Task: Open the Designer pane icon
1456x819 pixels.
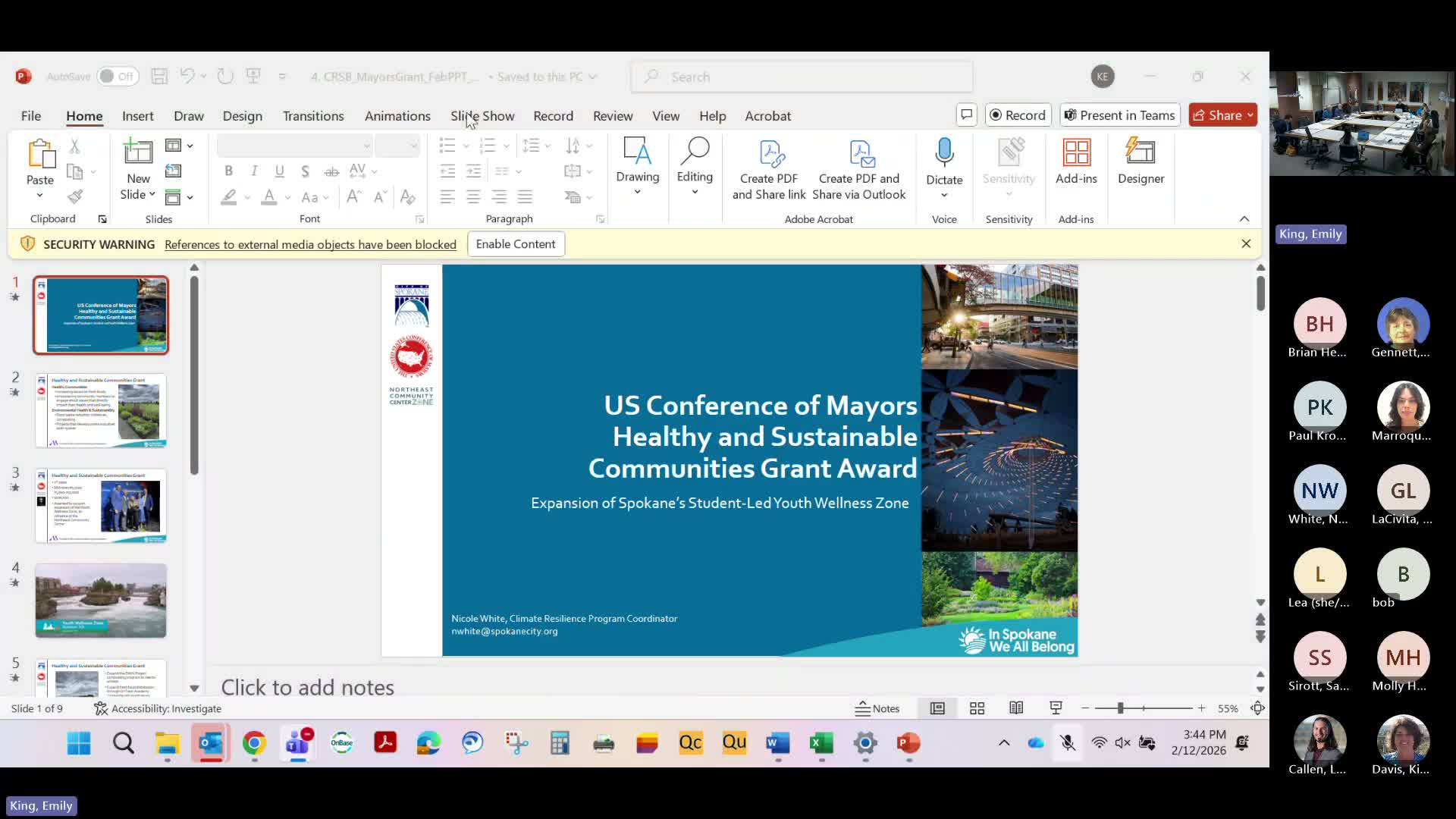Action: (x=1141, y=152)
